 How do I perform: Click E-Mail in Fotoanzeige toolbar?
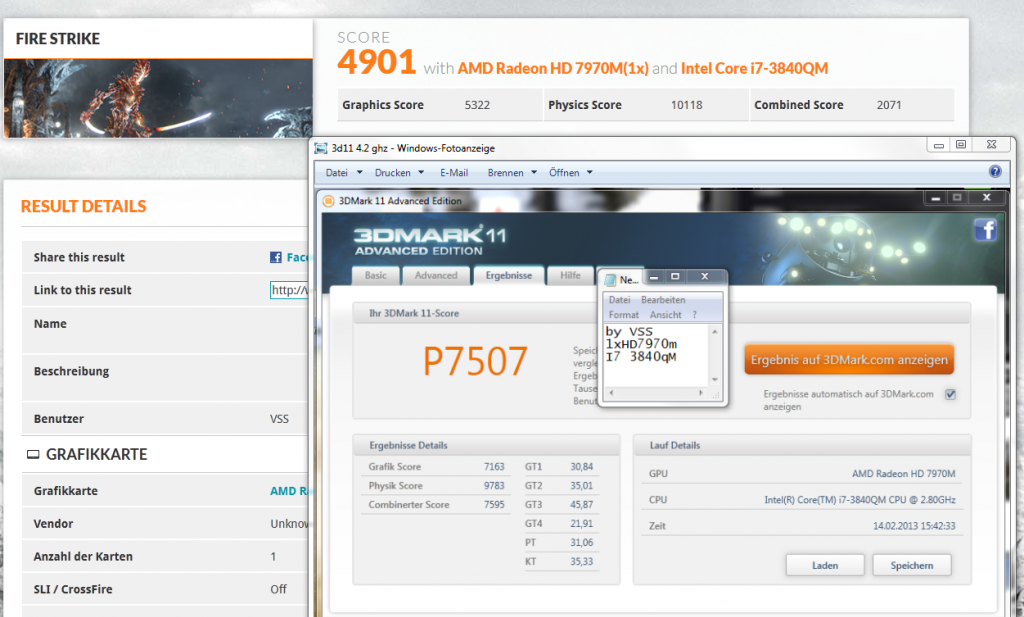454,172
